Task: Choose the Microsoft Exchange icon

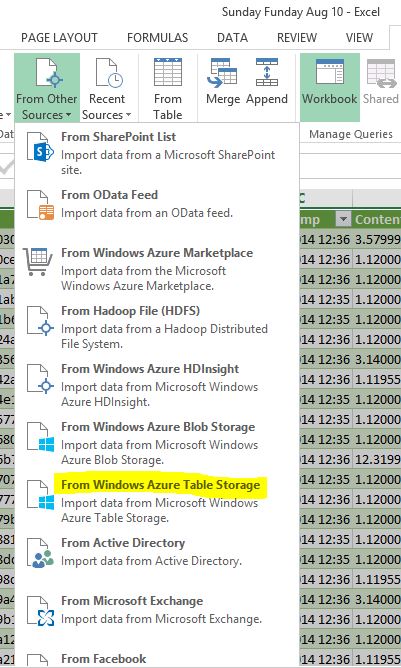Action: (40, 611)
